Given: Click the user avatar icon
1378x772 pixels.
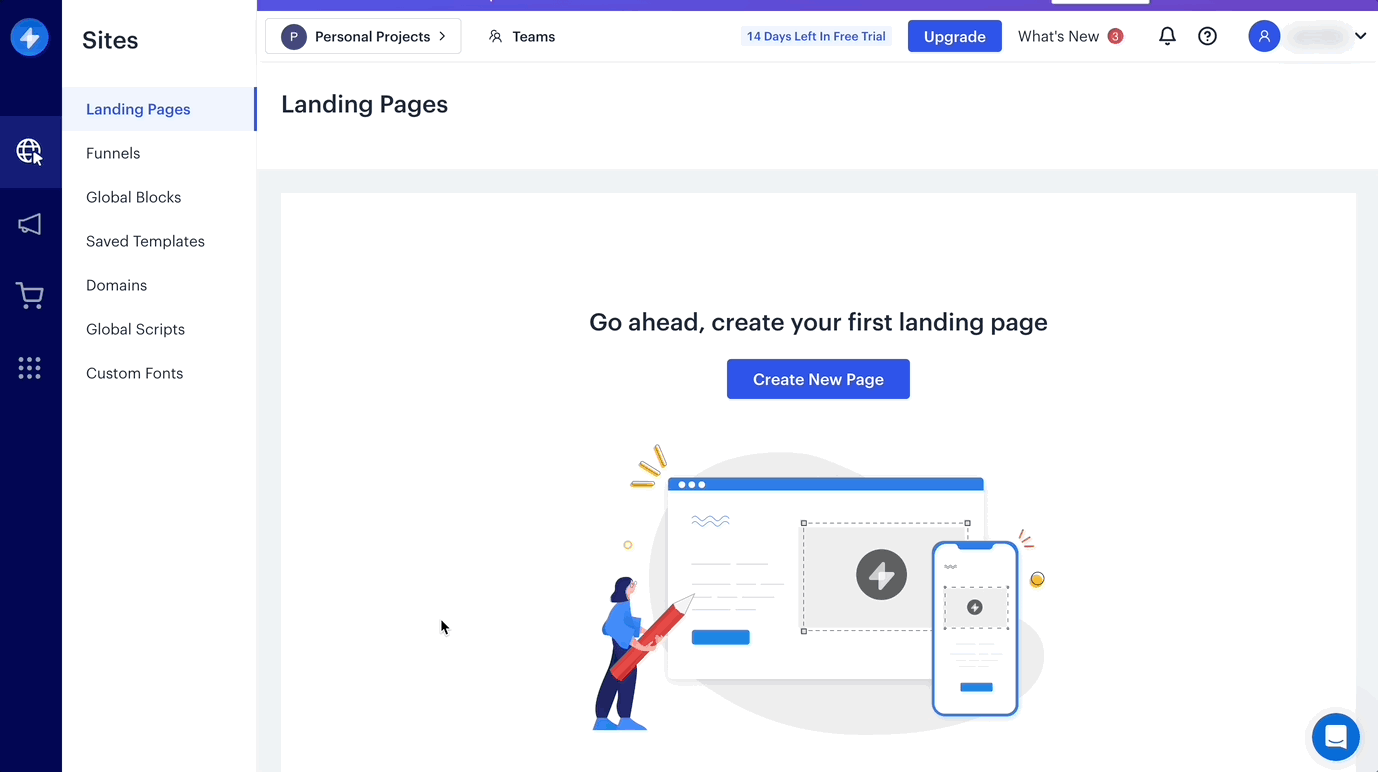Looking at the screenshot, I should click(1264, 37).
